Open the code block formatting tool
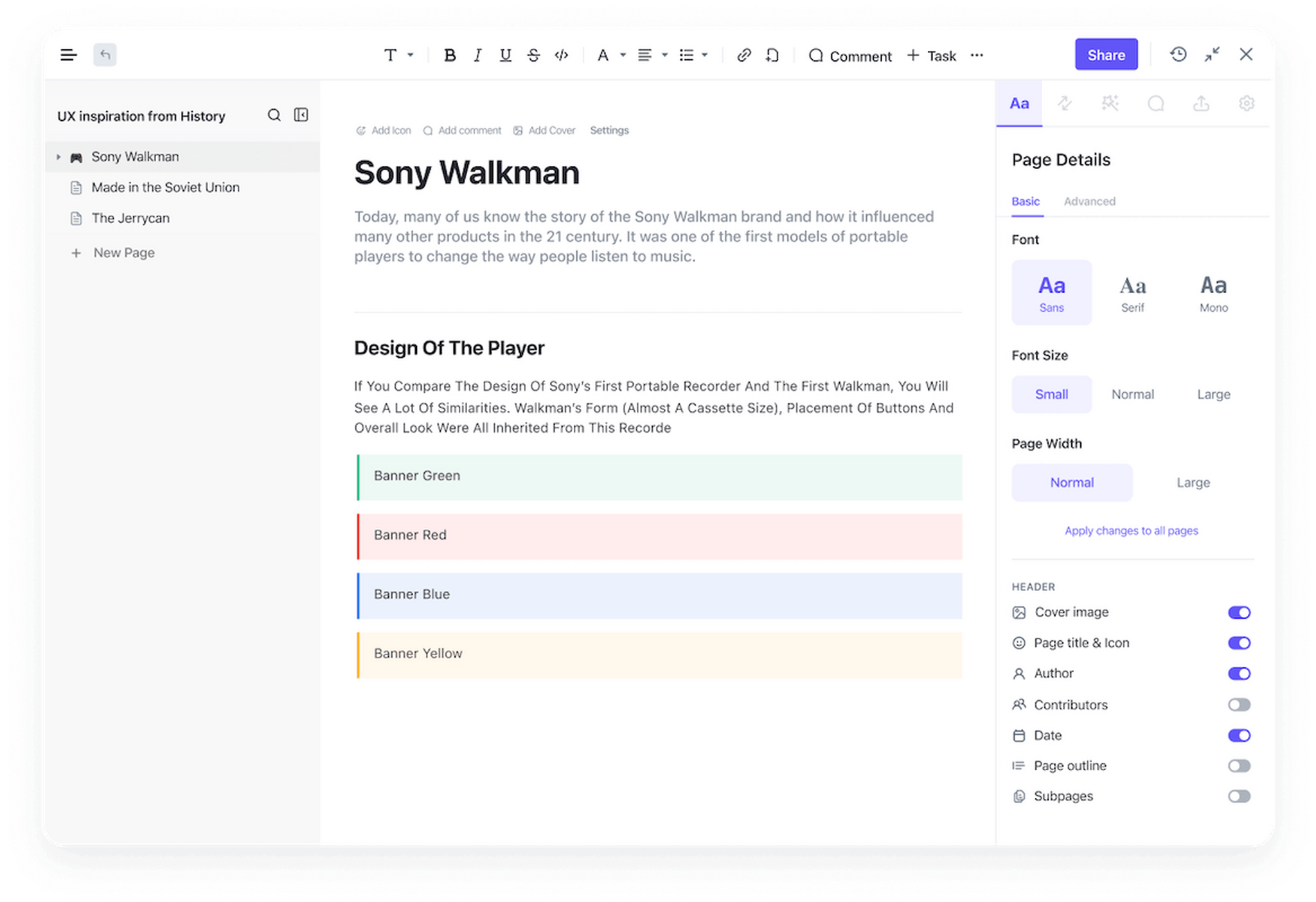The width and height of the screenshot is (1316, 902). (561, 55)
